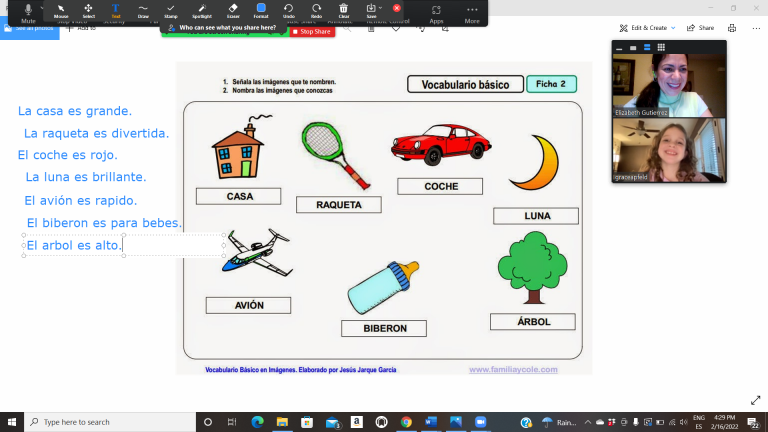
Task: Switch to Photos app on taskbar
Action: pyautogui.click(x=456, y=422)
